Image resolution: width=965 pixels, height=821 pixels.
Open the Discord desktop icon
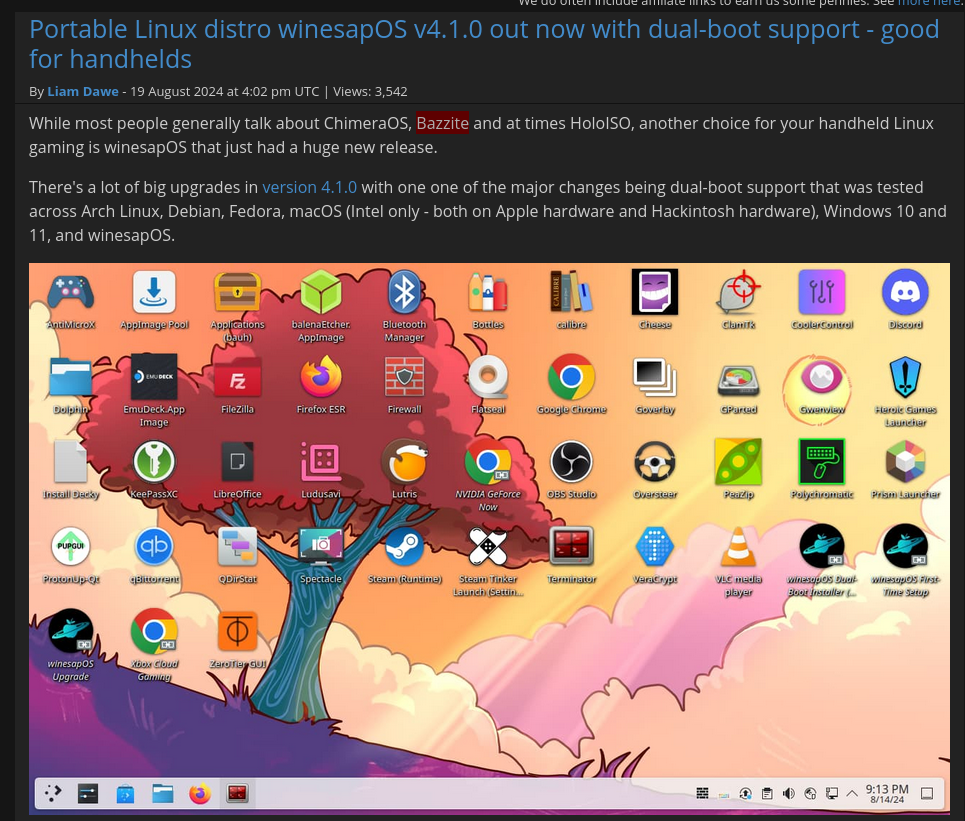905,292
